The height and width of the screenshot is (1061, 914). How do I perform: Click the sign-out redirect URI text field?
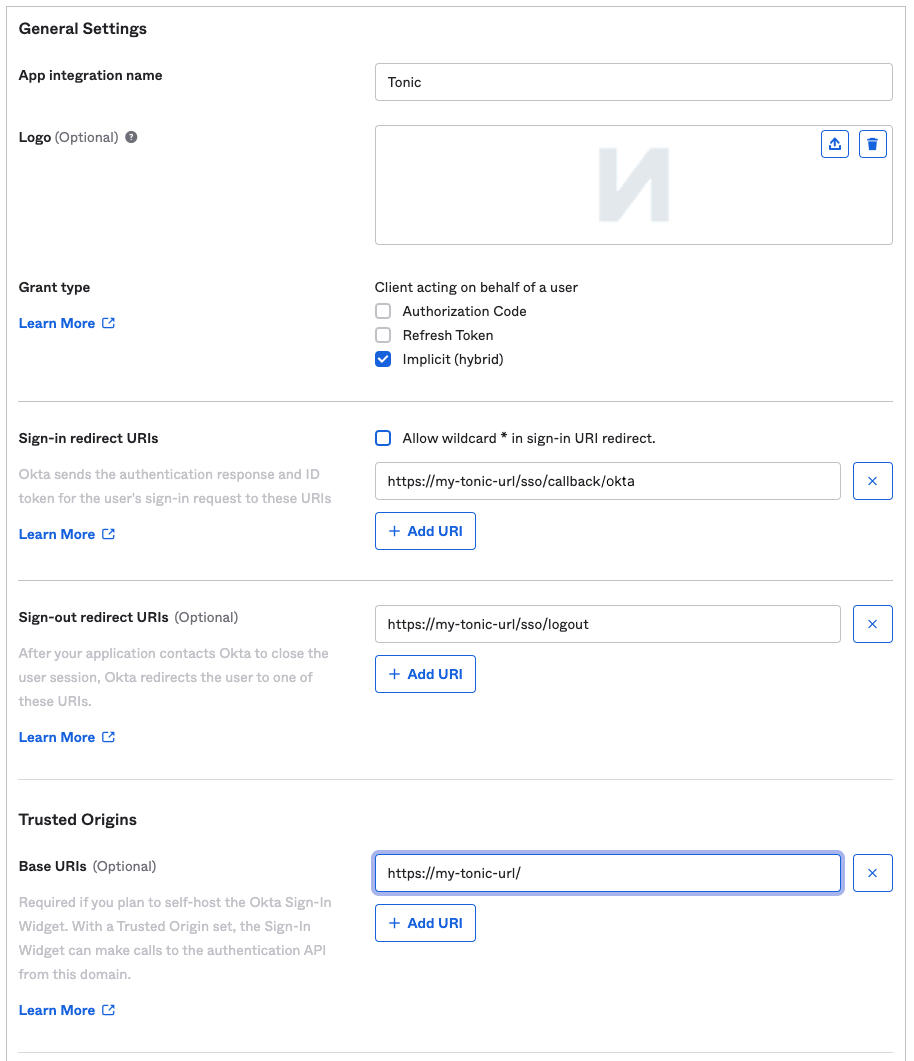tap(607, 624)
